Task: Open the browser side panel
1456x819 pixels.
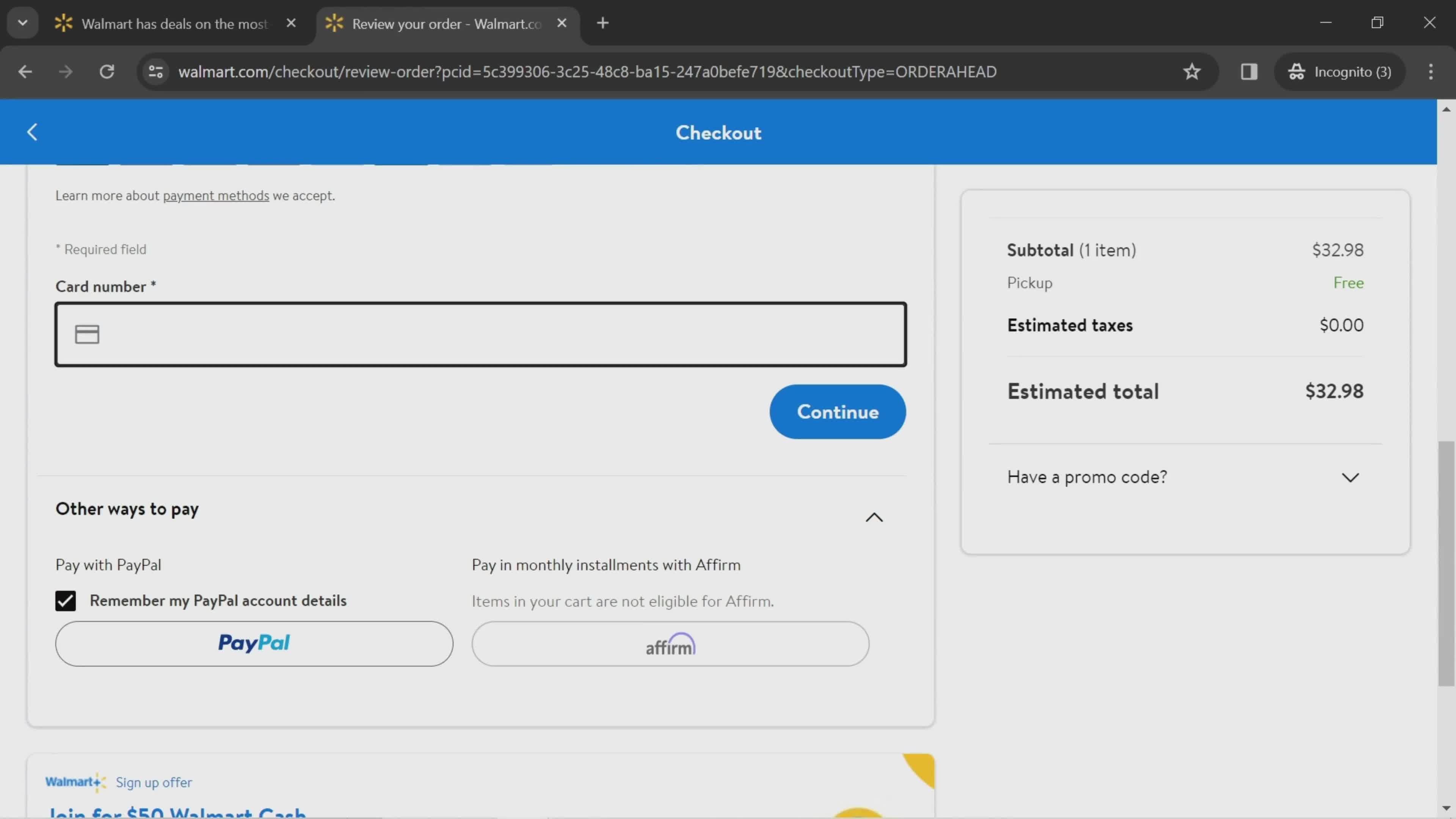Action: 1249,72
